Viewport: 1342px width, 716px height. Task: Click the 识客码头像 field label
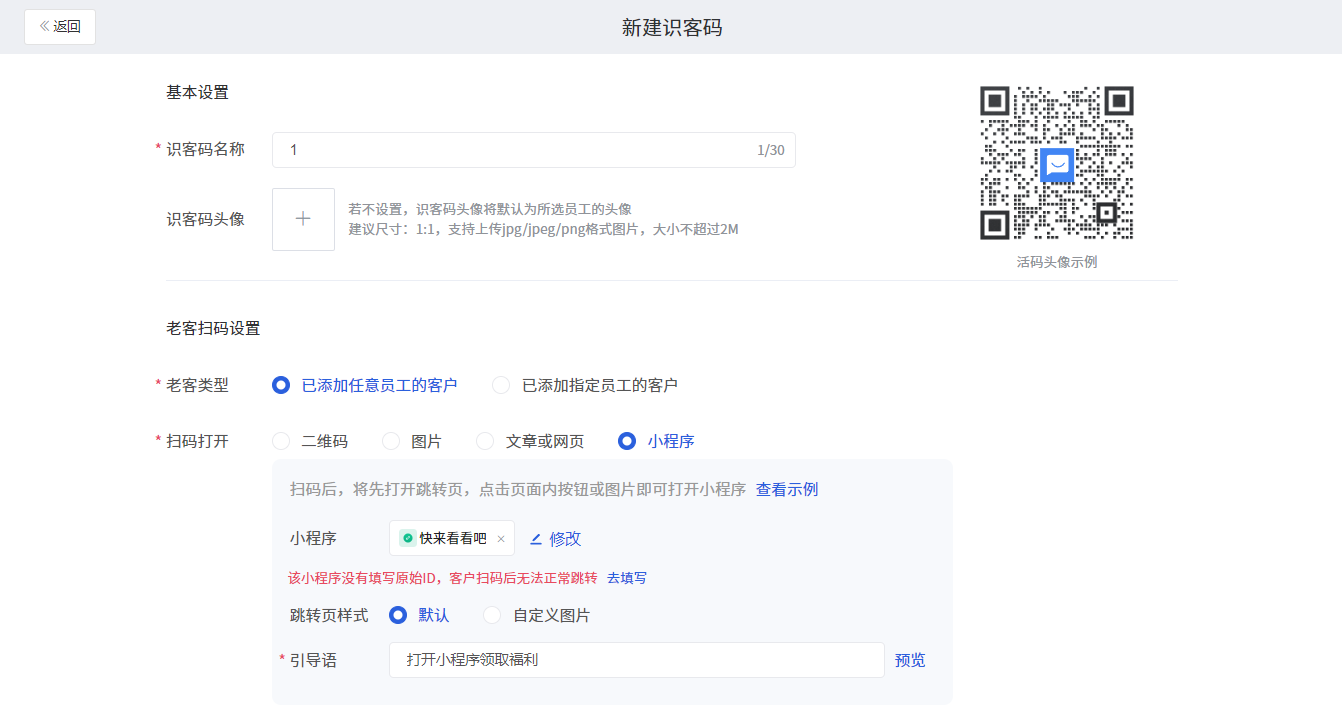(205, 219)
